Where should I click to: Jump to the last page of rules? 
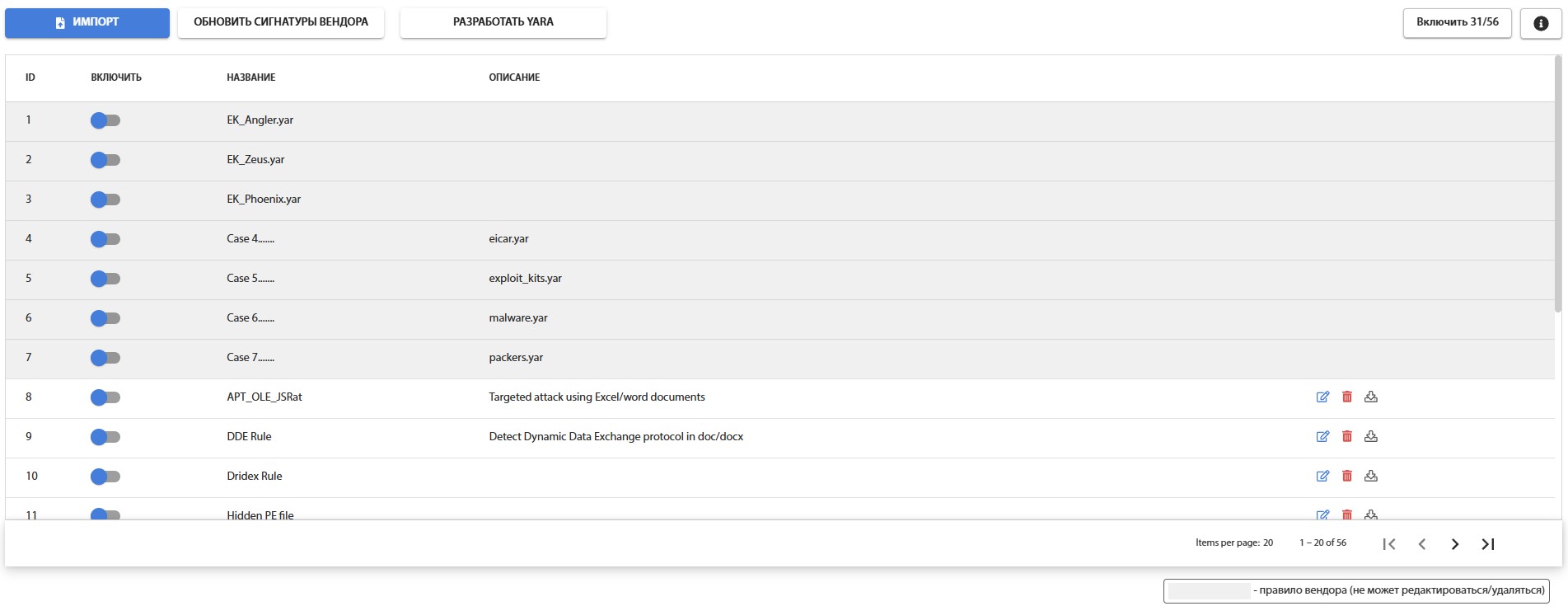[1488, 544]
